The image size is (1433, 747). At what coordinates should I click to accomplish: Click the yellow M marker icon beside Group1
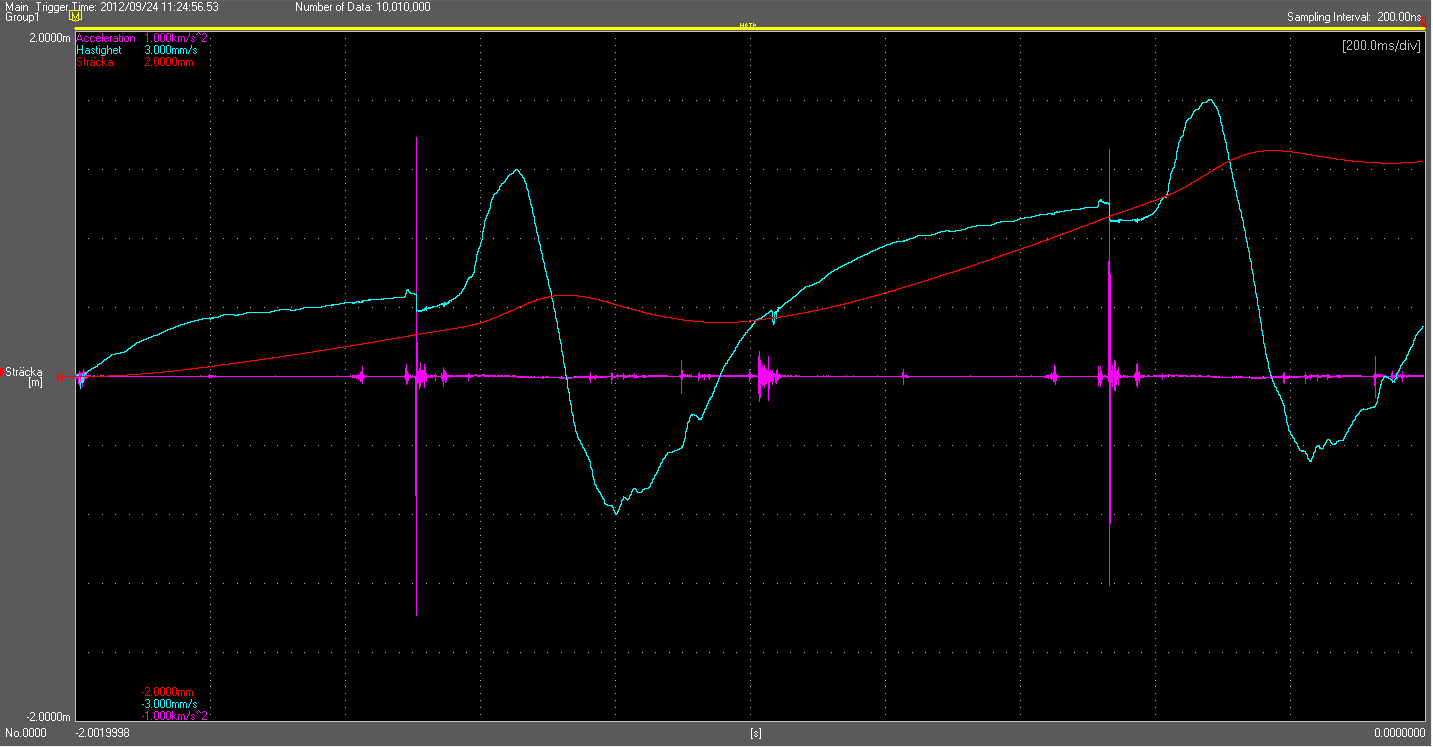[x=75, y=17]
